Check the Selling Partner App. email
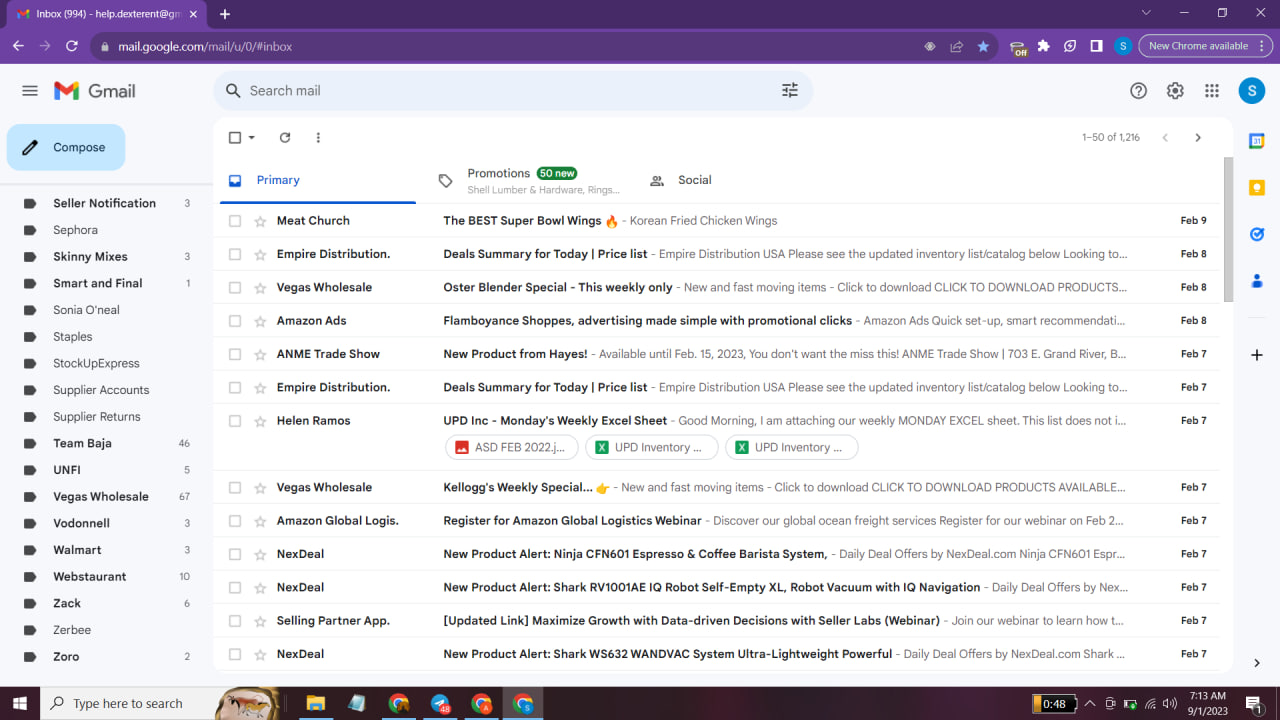The image size is (1280, 720). point(235,621)
